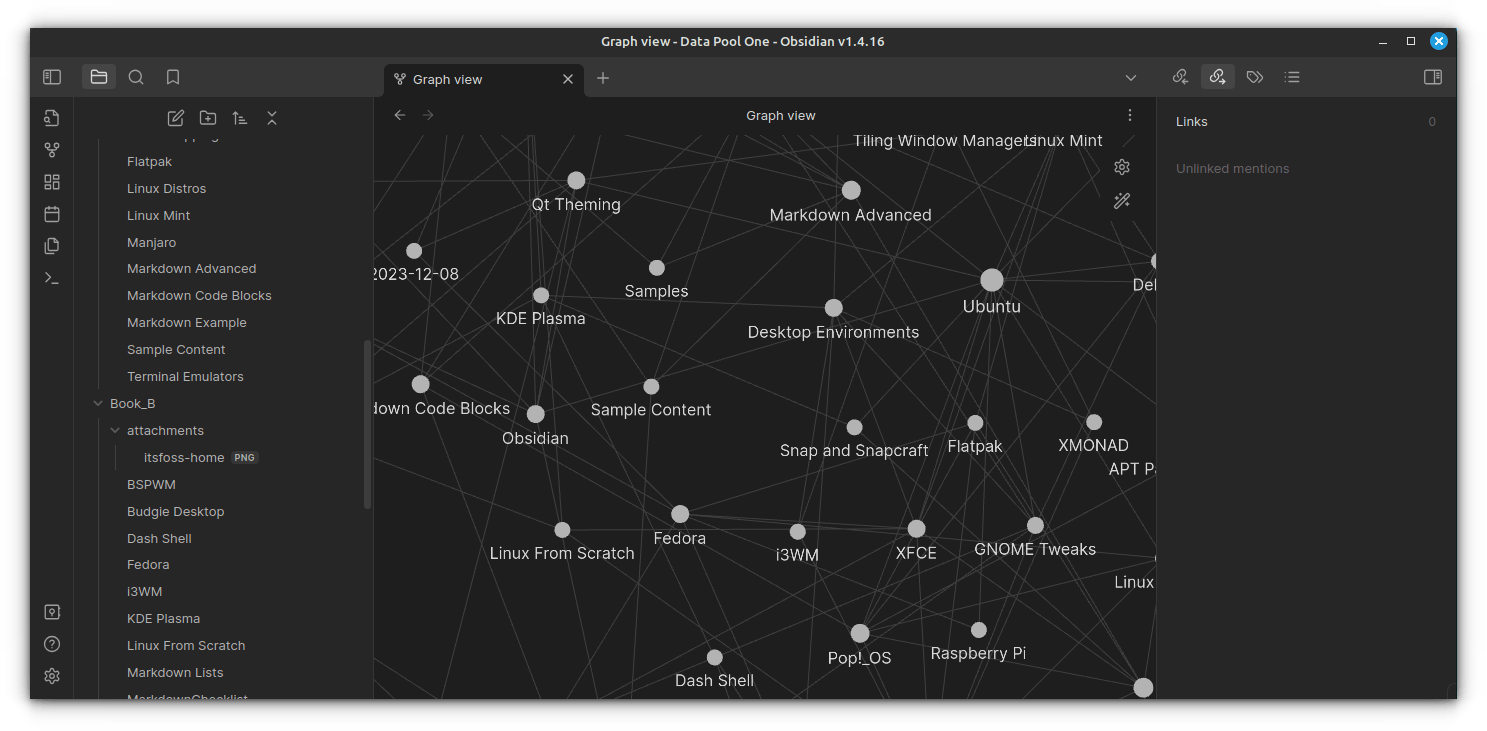
Task: Open another vault icon
Action: pyautogui.click(x=52, y=612)
